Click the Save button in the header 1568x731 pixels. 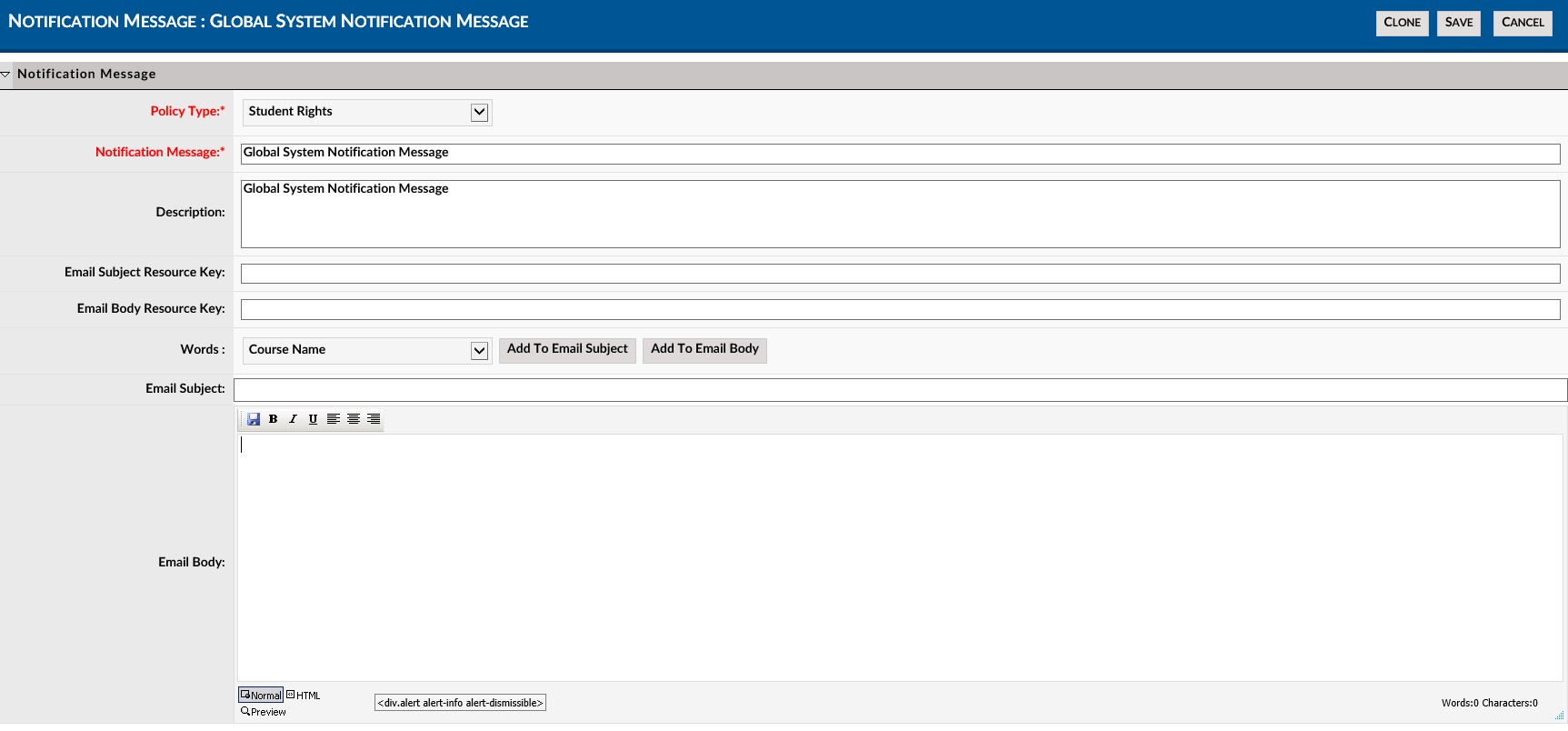(1459, 23)
